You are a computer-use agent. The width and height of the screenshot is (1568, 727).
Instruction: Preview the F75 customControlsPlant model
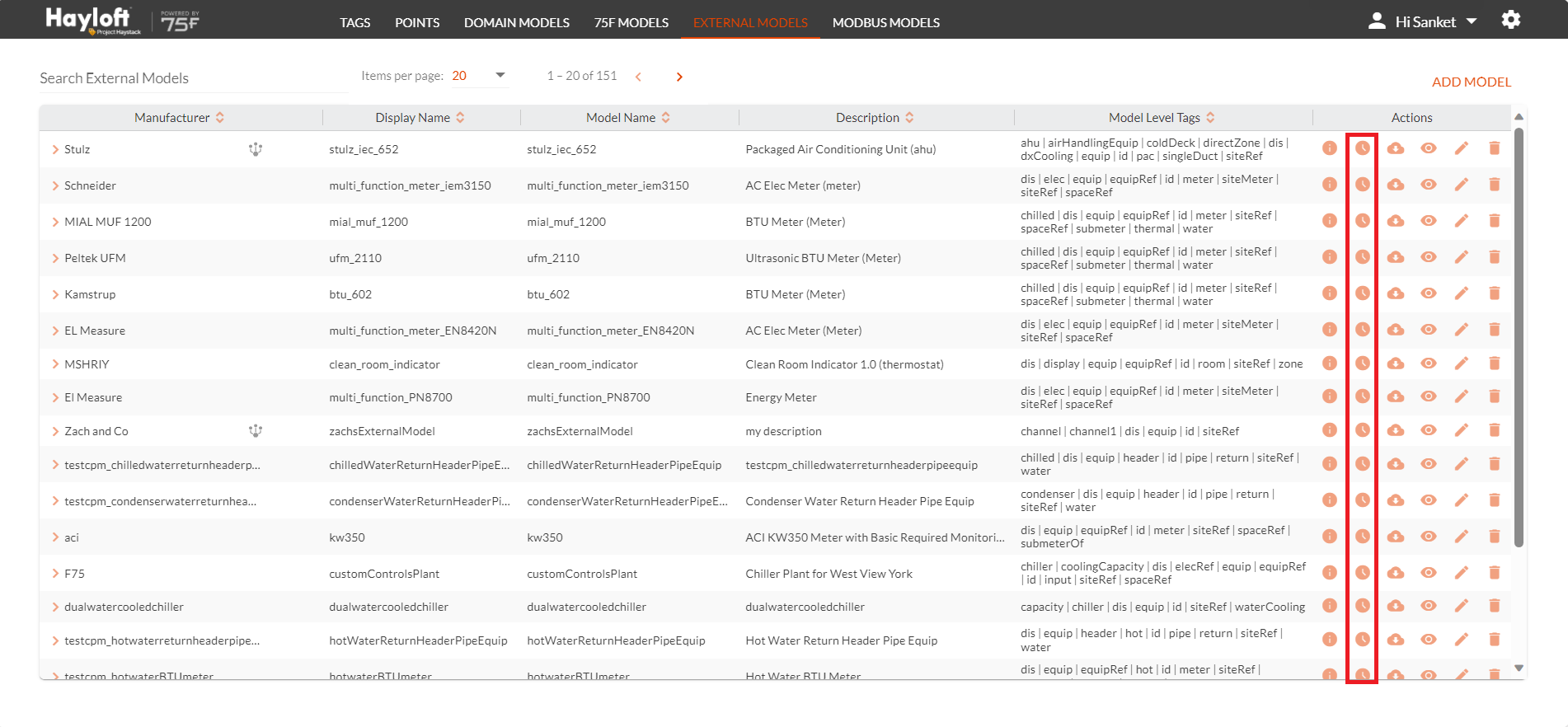click(1429, 573)
